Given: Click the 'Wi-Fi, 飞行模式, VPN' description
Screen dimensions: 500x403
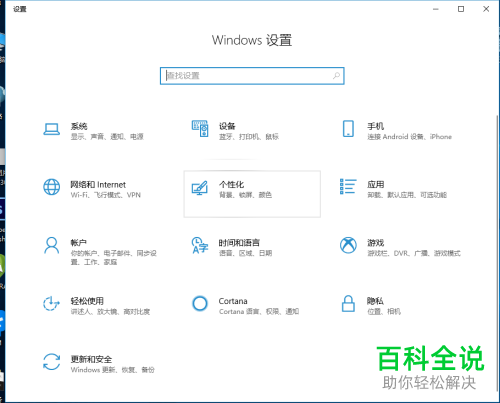Looking at the screenshot, I should pyautogui.click(x=106, y=195).
